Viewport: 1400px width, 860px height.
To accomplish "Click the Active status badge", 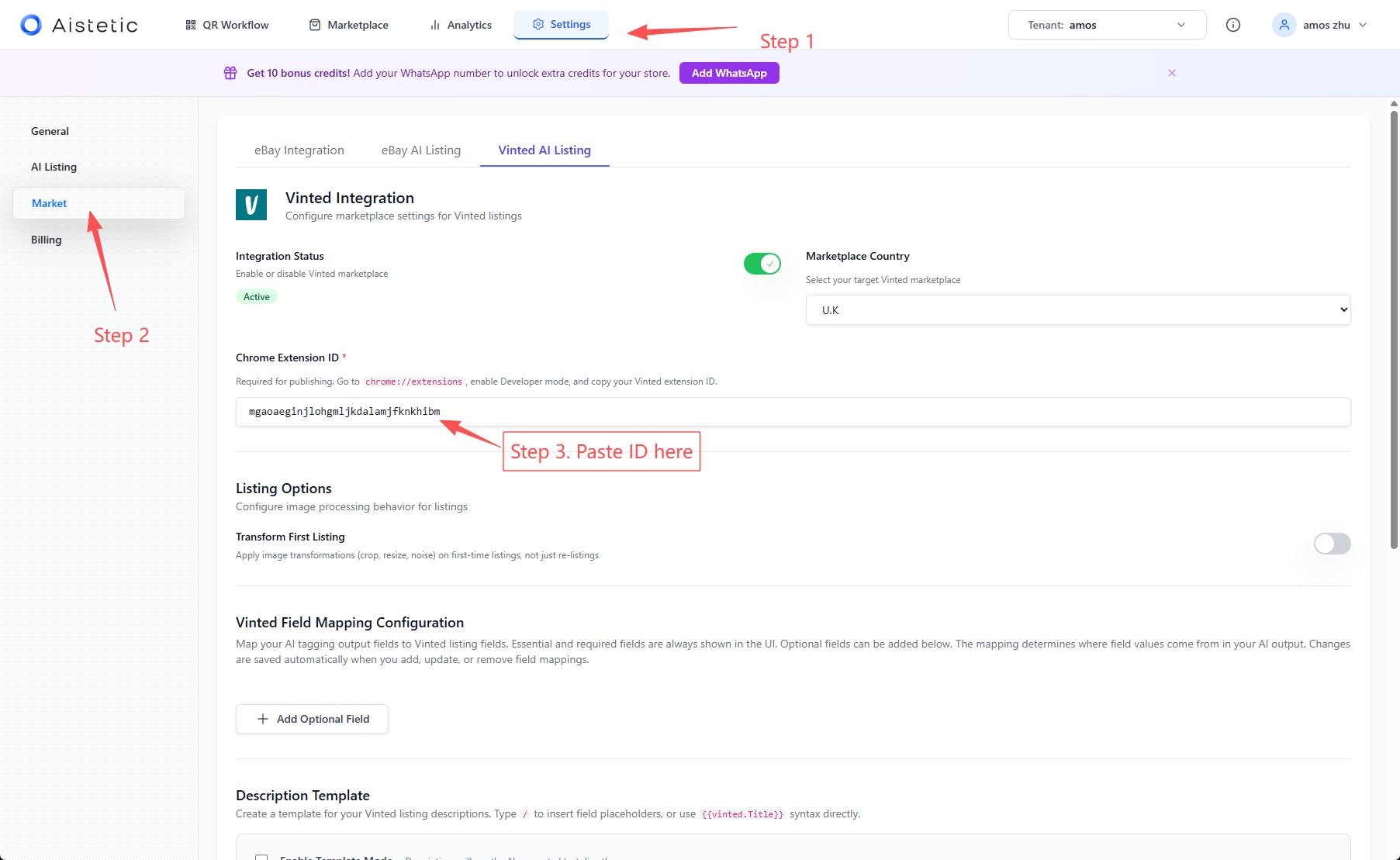I will pos(257,297).
